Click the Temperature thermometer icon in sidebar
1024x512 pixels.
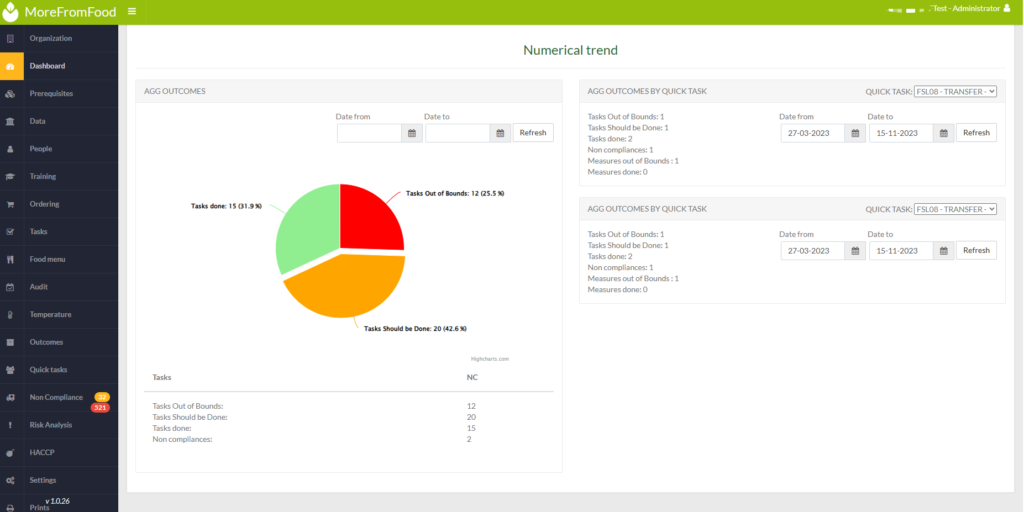[x=10, y=314]
